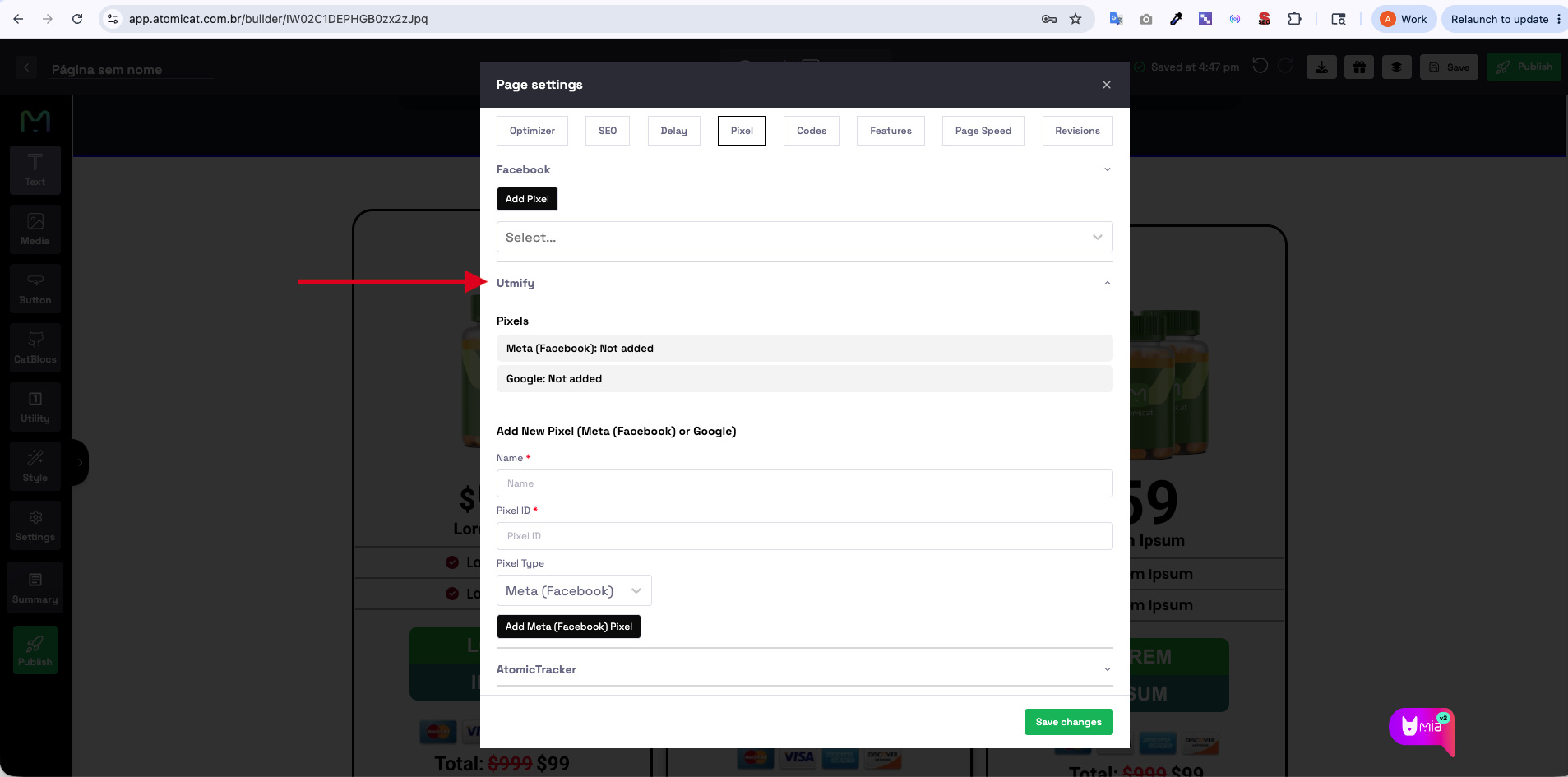Open the Settings sidebar panel
This screenshot has width=1568, height=777.
pos(35,525)
